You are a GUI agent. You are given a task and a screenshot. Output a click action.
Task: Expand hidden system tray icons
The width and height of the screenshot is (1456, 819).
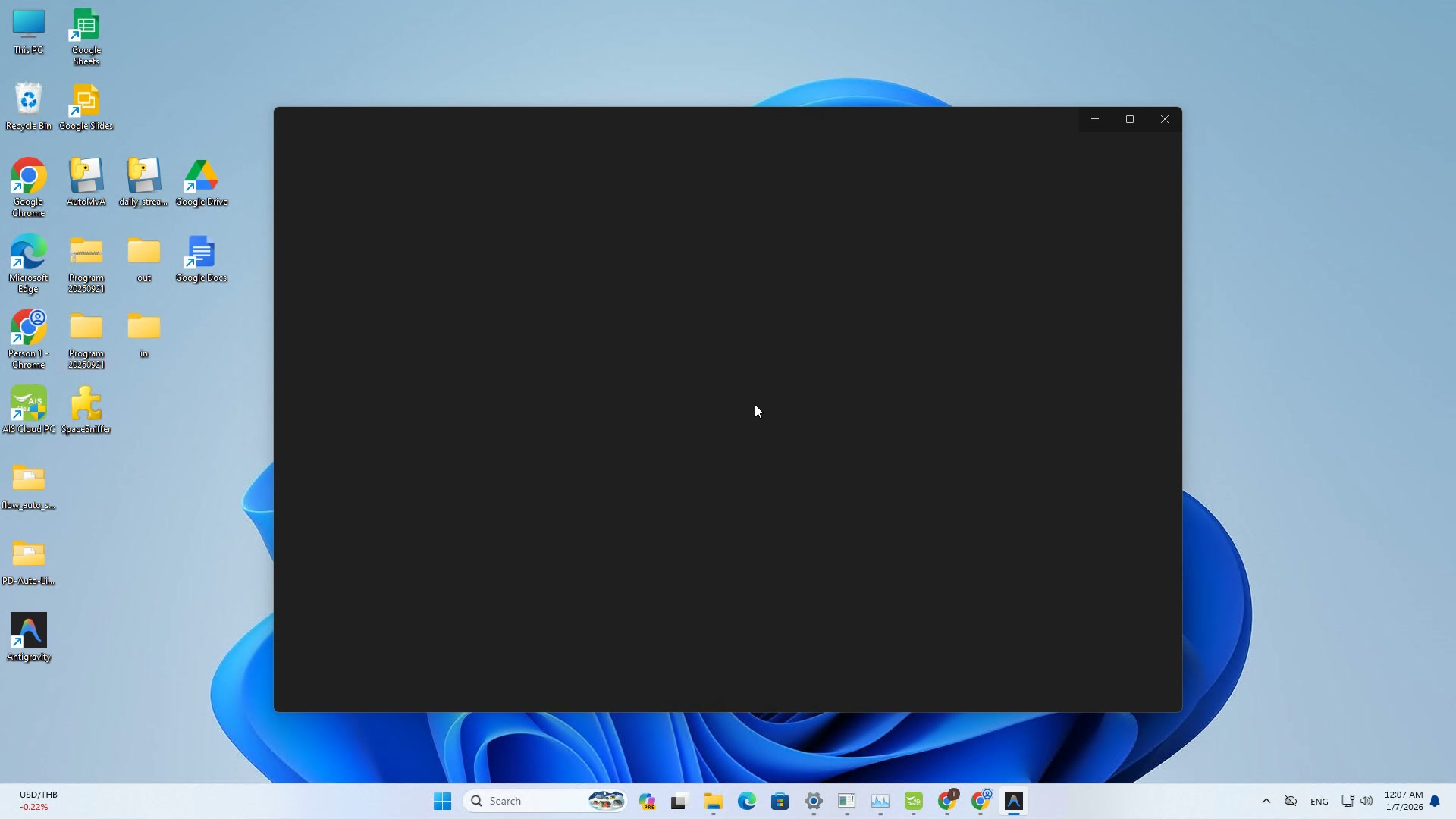1266,801
